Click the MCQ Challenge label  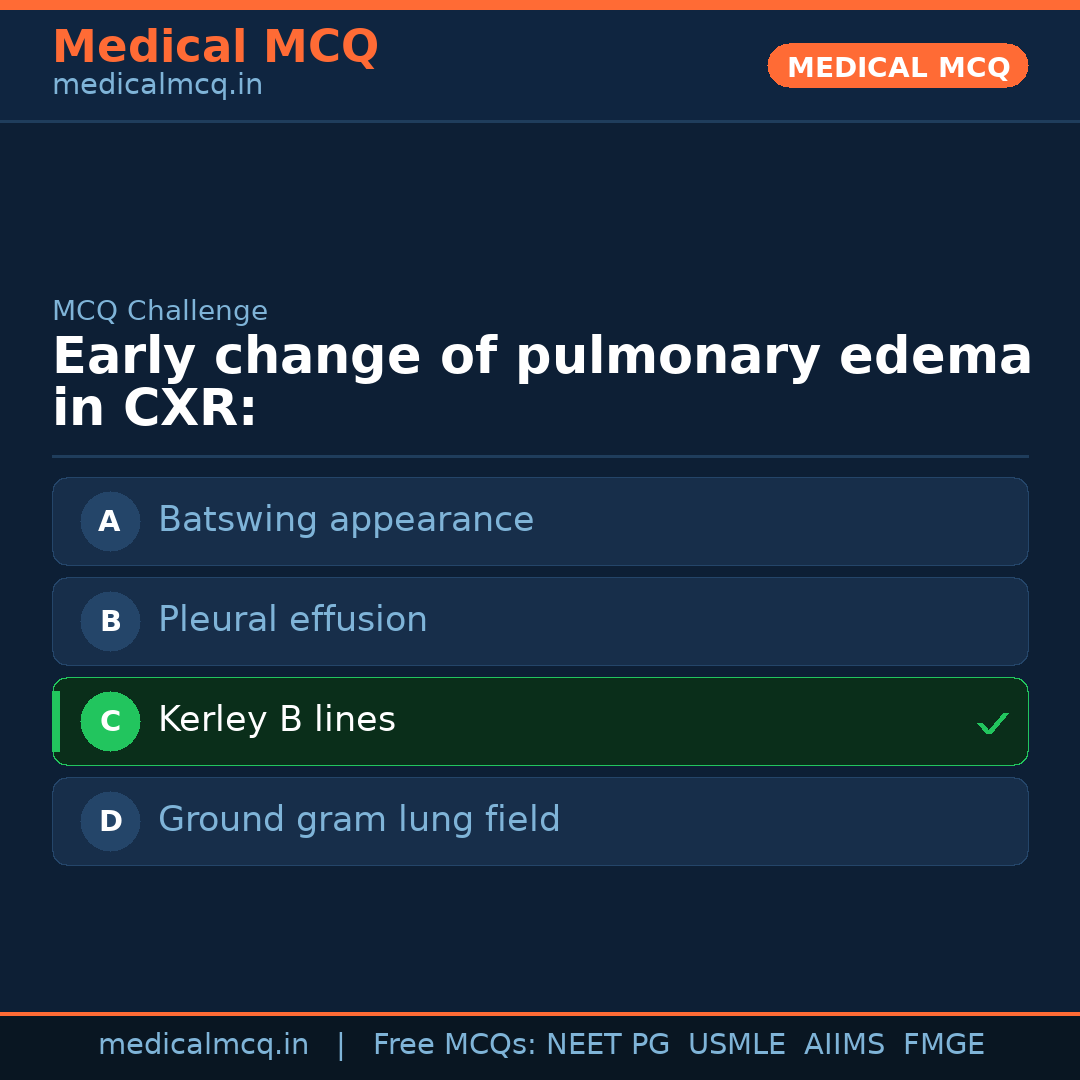160,311
